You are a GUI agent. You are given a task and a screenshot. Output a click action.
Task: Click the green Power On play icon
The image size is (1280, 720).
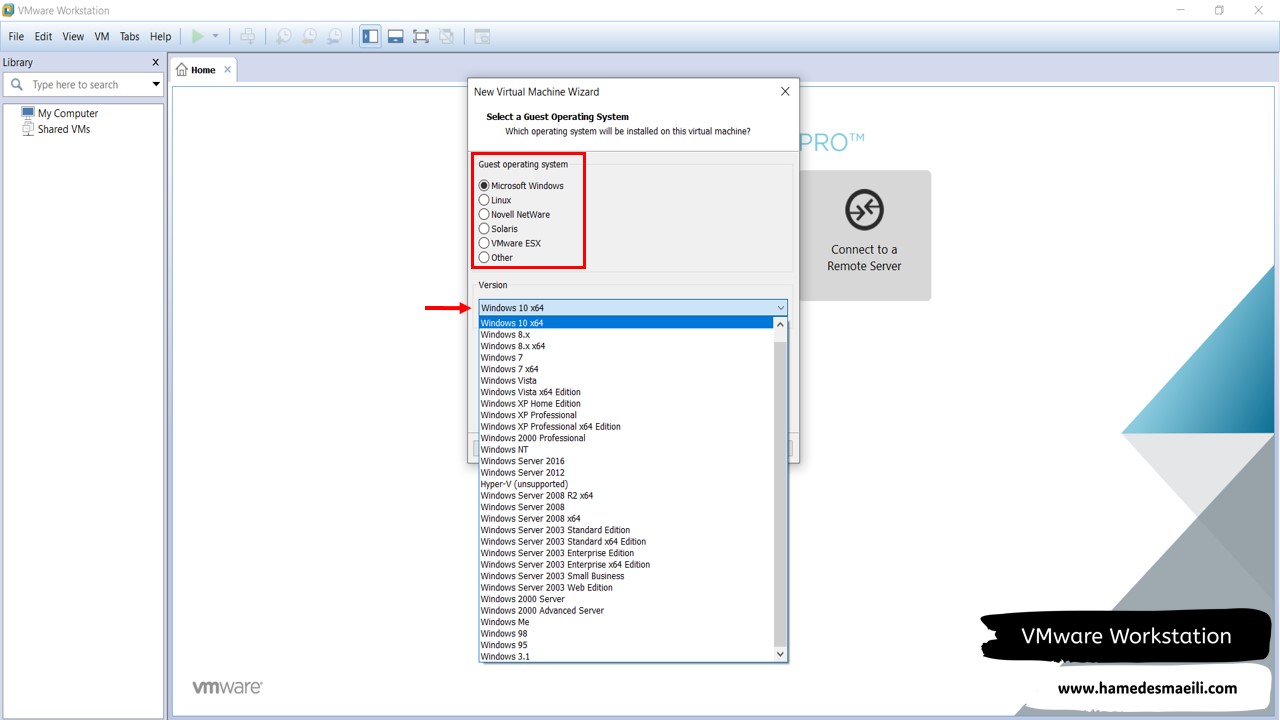point(198,36)
